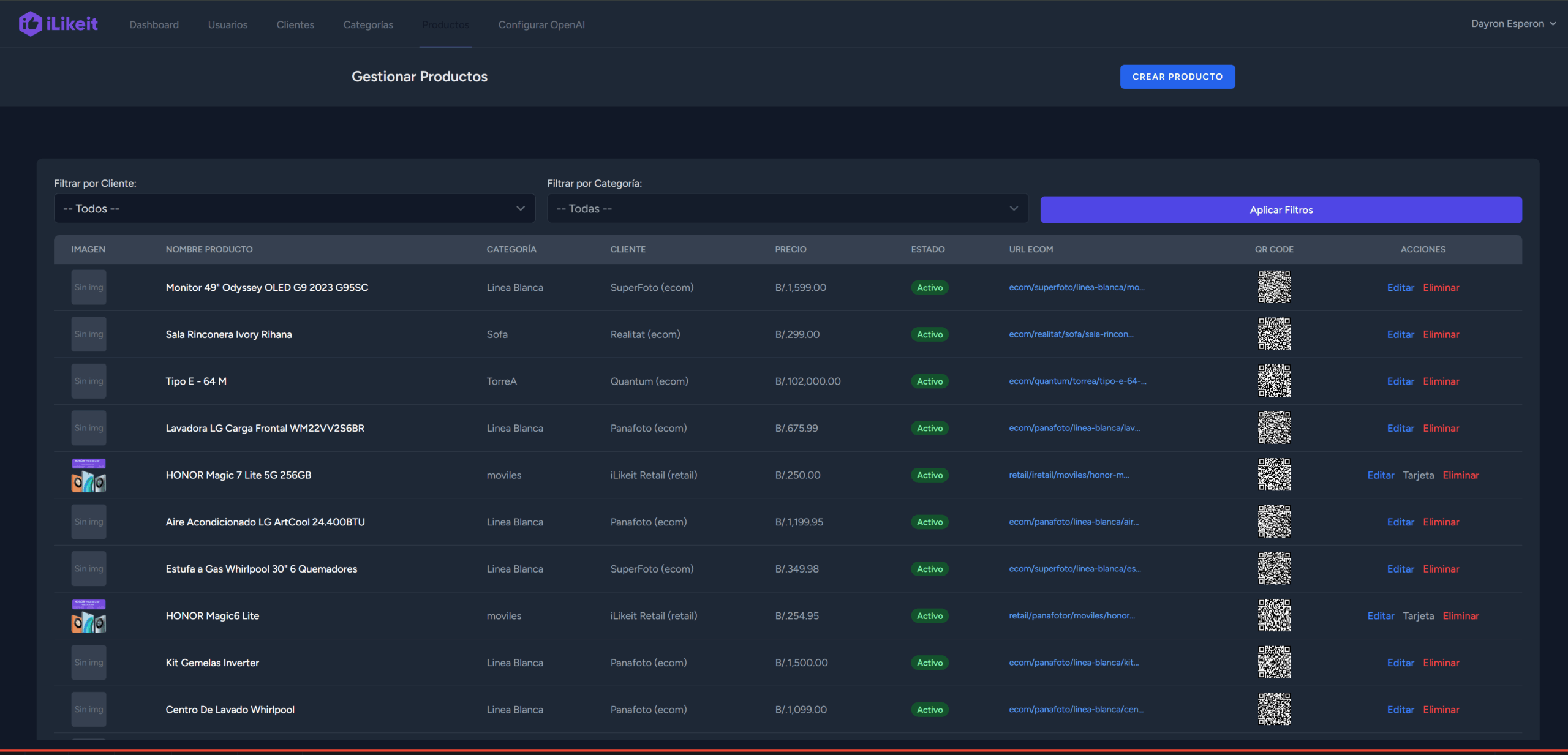1568x755 pixels.
Task: Open QR code for Estufa a Gas Whirlpool
Action: coord(1274,569)
